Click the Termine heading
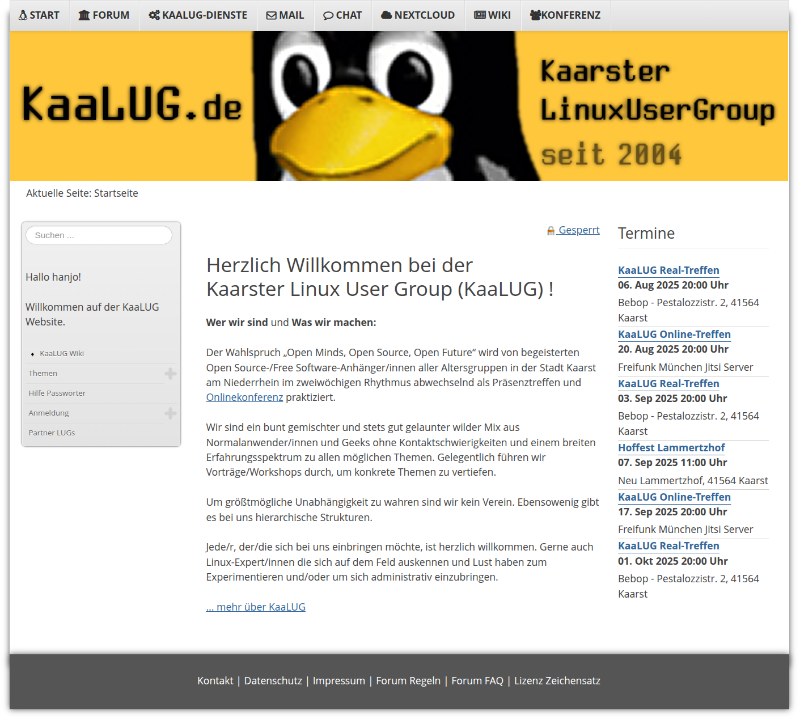 (646, 233)
